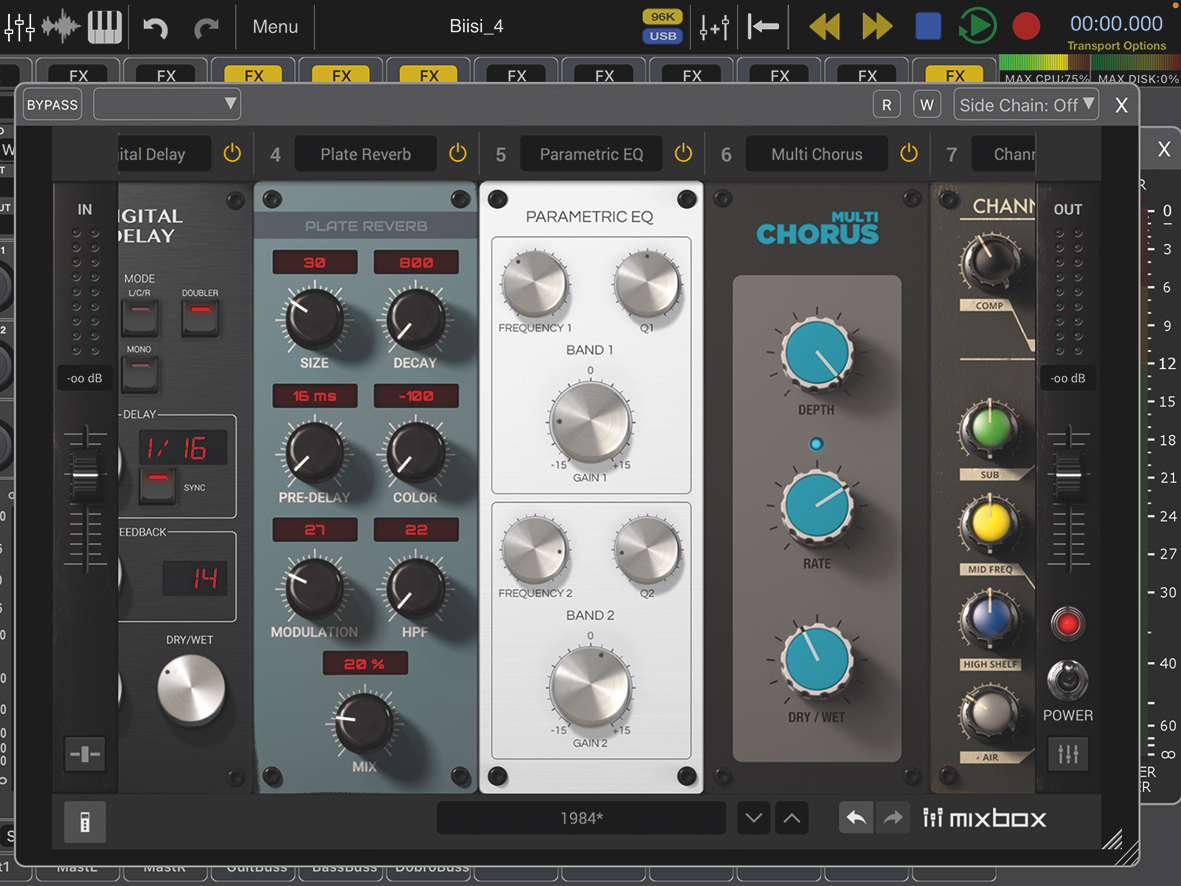1181x886 pixels.
Task: Click the blue HIGH SHELF knob
Action: [990, 617]
